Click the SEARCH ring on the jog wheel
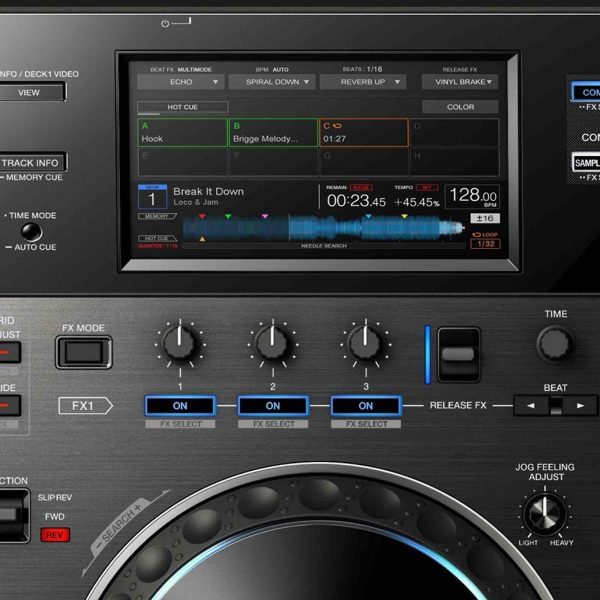This screenshot has width=600, height=600. 119,525
